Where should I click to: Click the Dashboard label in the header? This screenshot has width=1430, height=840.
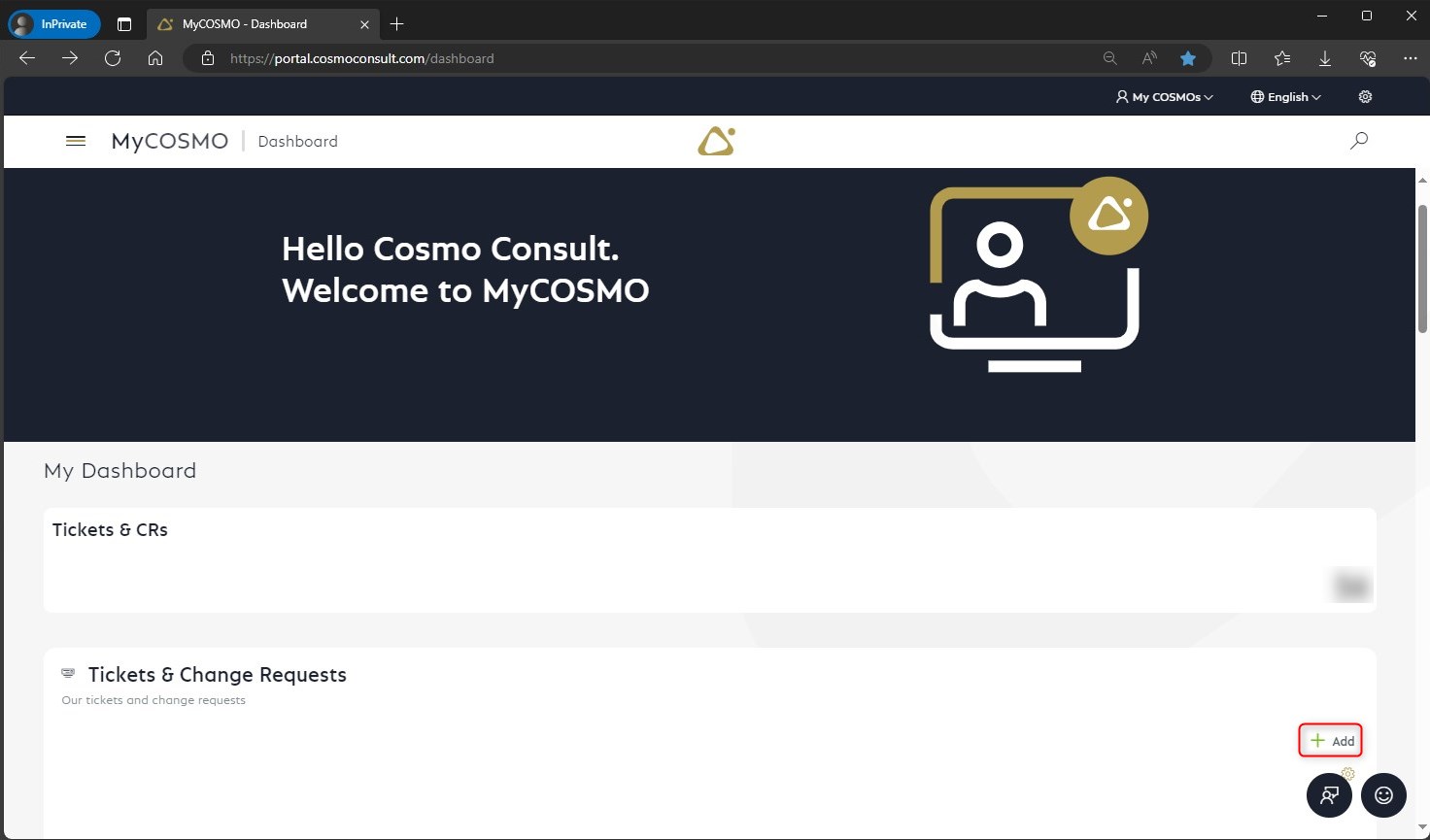[297, 141]
